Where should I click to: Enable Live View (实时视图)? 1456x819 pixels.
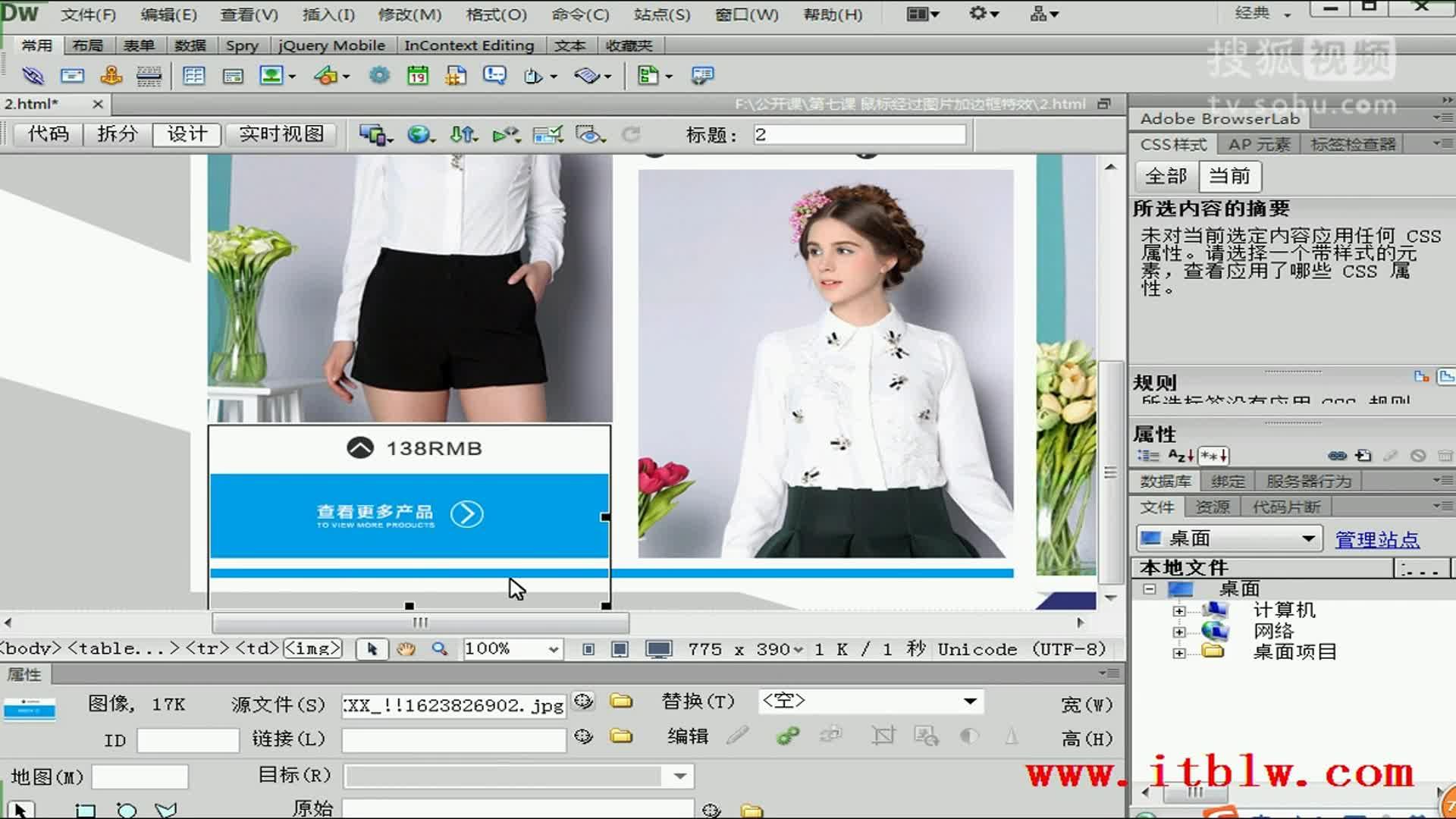pos(281,134)
